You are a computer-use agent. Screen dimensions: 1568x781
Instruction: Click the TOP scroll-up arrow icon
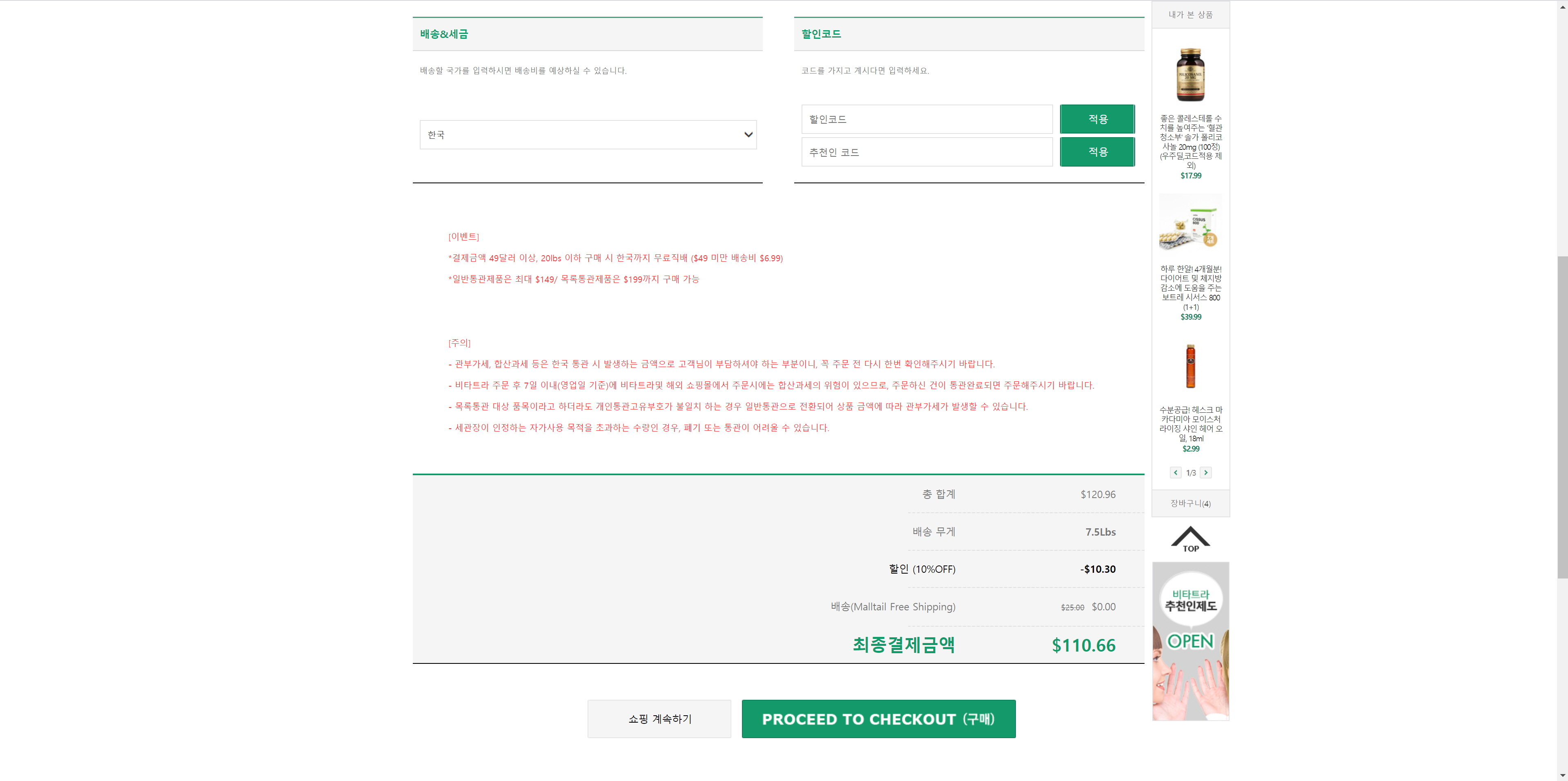(1190, 539)
